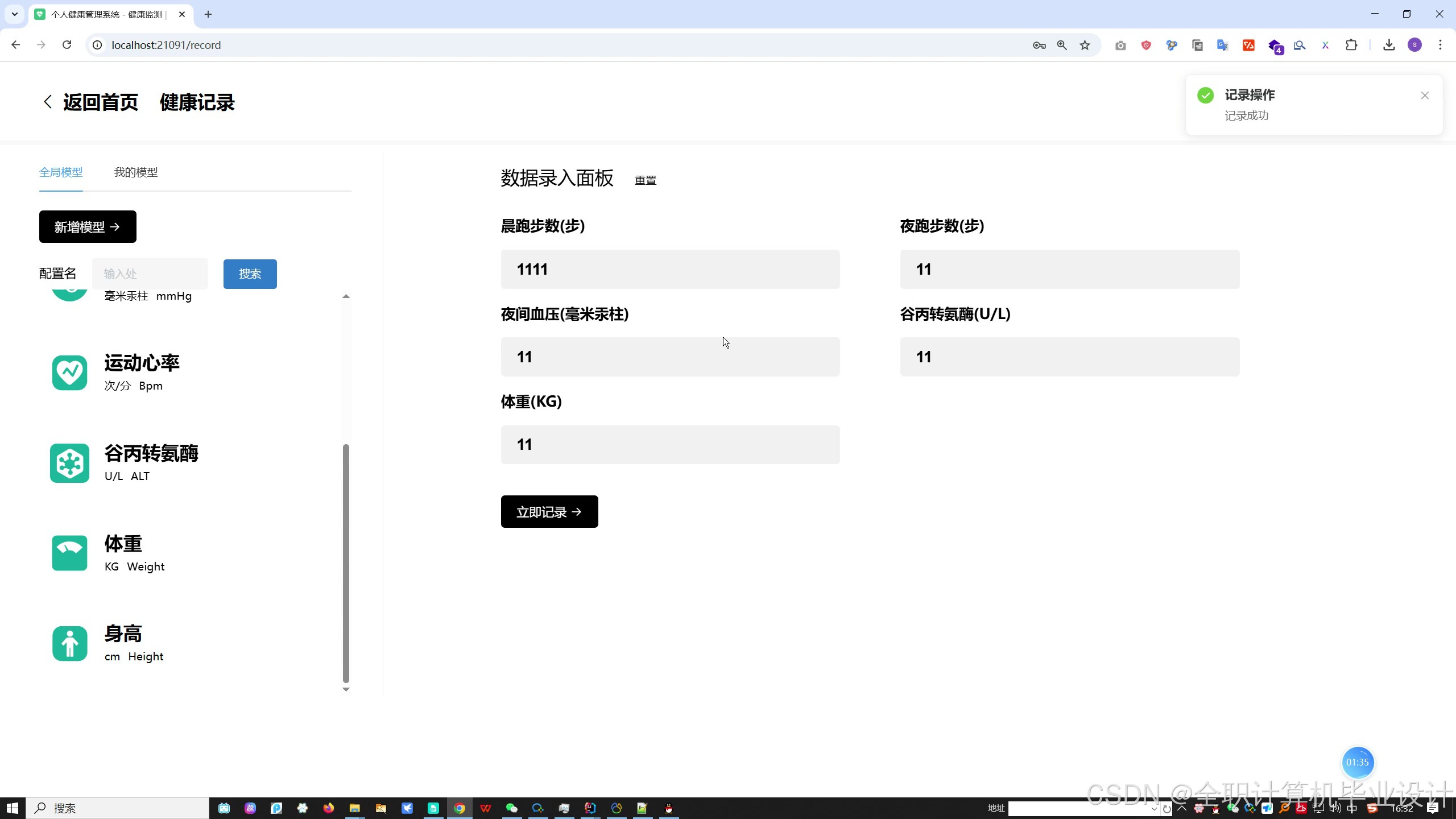1456x819 pixels.
Task: Click the 体重 weight scale icon
Action: click(69, 553)
